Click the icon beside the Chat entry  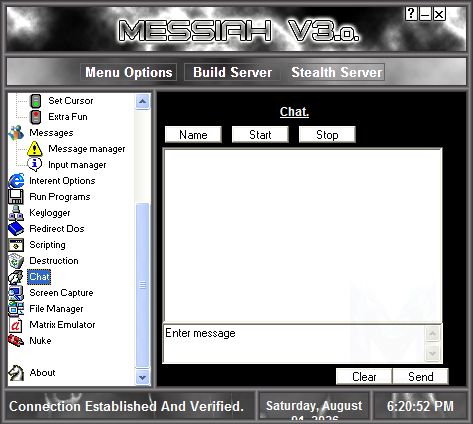tap(16, 277)
